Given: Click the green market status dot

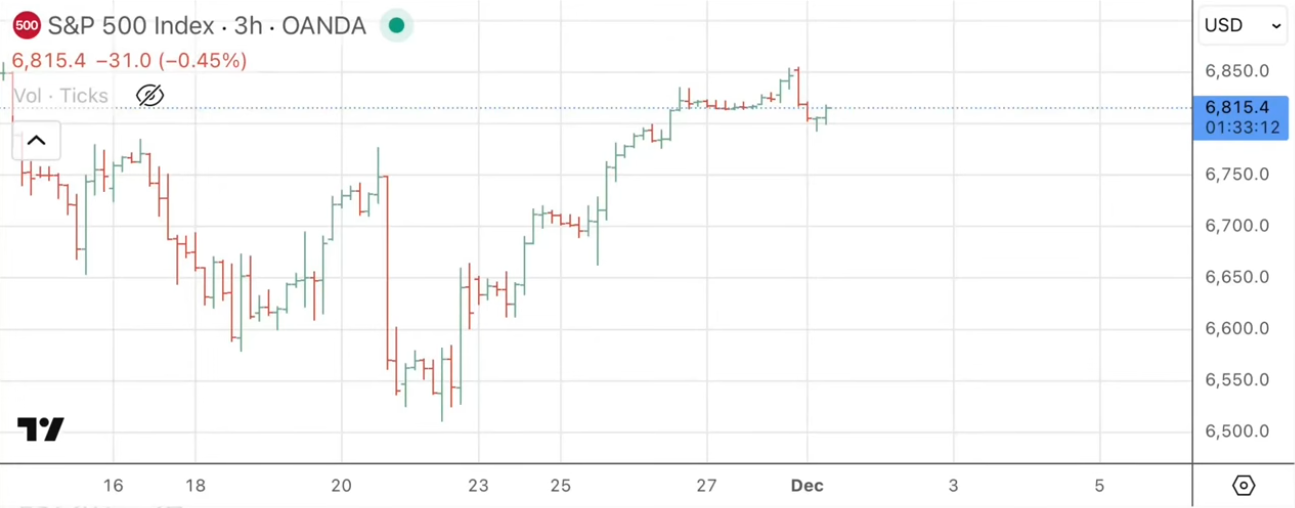Looking at the screenshot, I should pyautogui.click(x=397, y=25).
